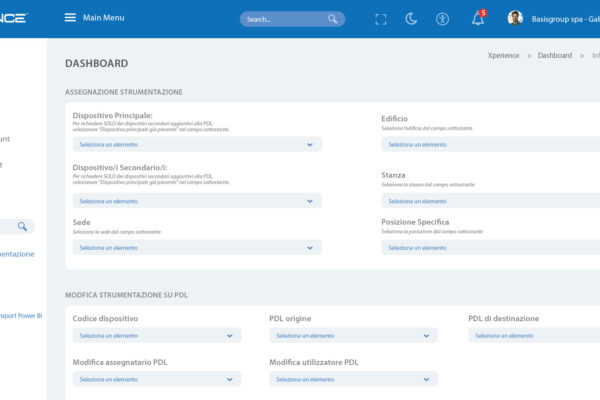Open notifications bell icon
600x400 pixels.
[x=478, y=19]
